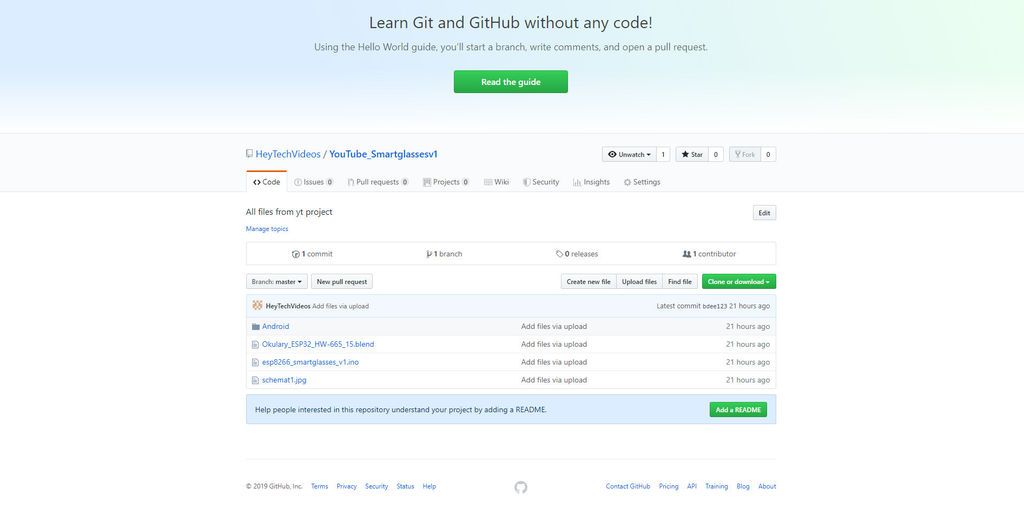The image size is (1024, 515).
Task: Open the Unwatch notifications dropdown
Action: pos(629,155)
